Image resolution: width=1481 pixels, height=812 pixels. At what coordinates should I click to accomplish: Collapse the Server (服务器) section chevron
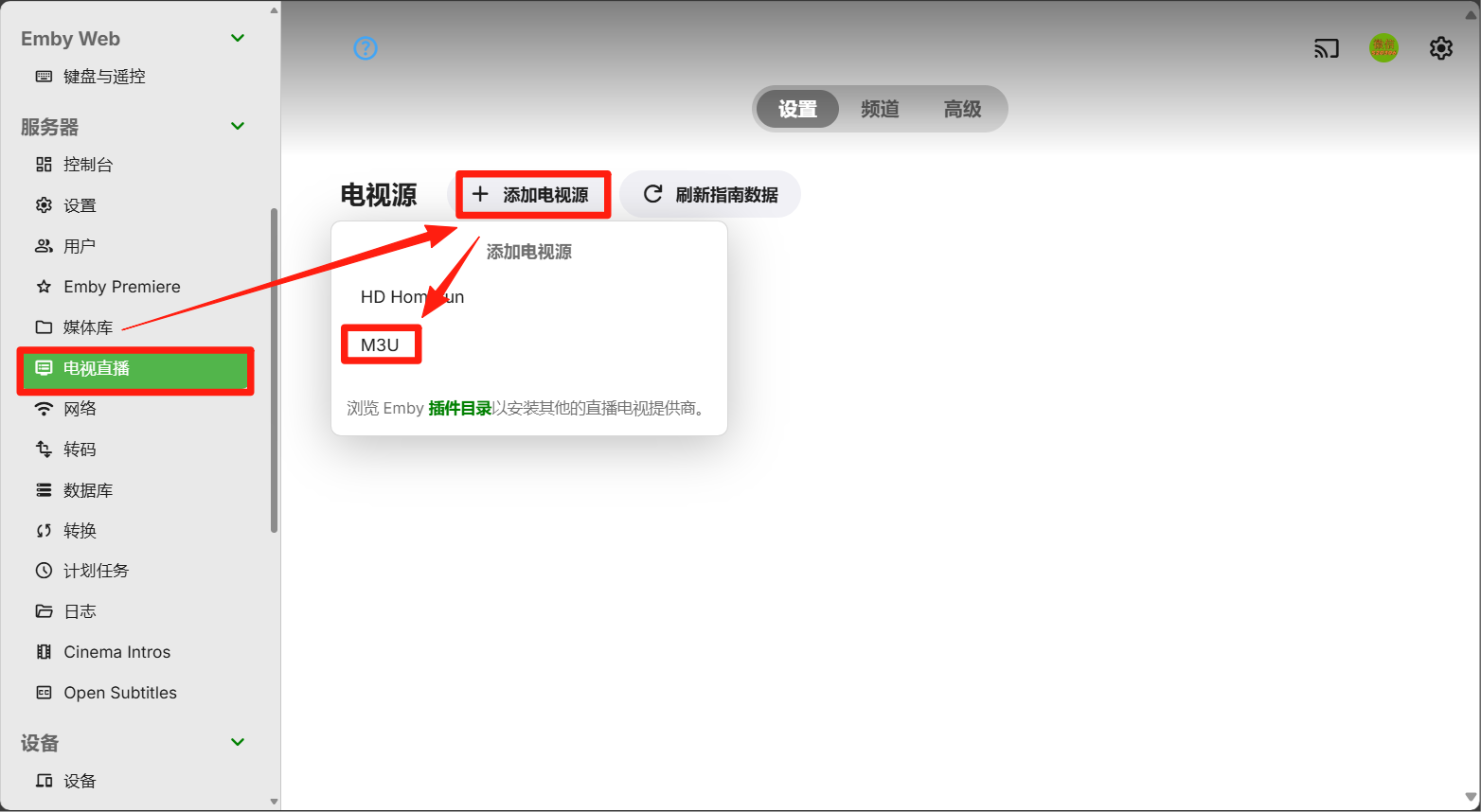238,127
